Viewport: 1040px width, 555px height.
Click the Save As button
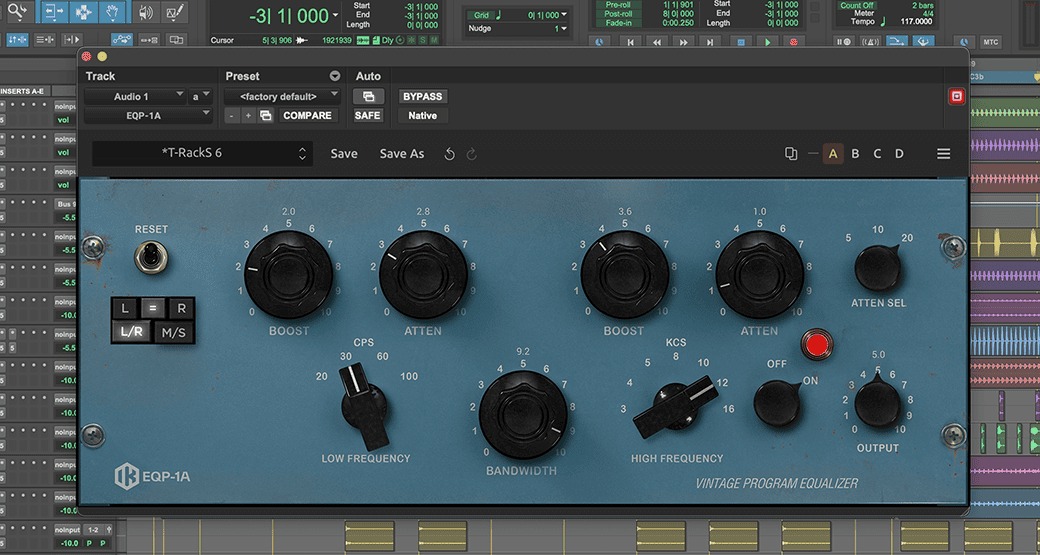(x=401, y=154)
